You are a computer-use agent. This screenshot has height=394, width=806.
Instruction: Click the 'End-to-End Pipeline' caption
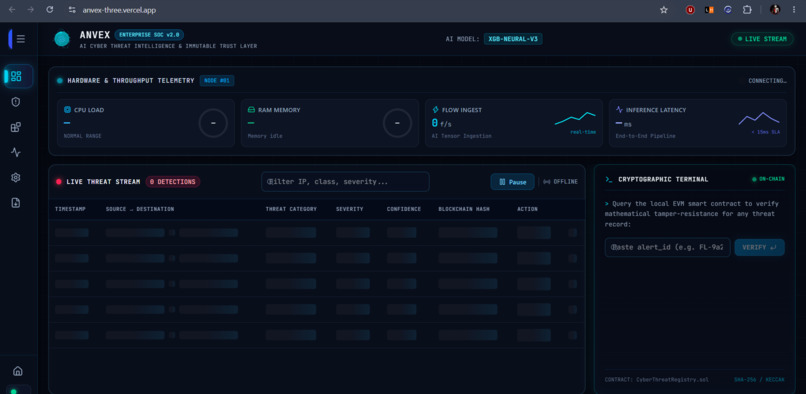646,136
